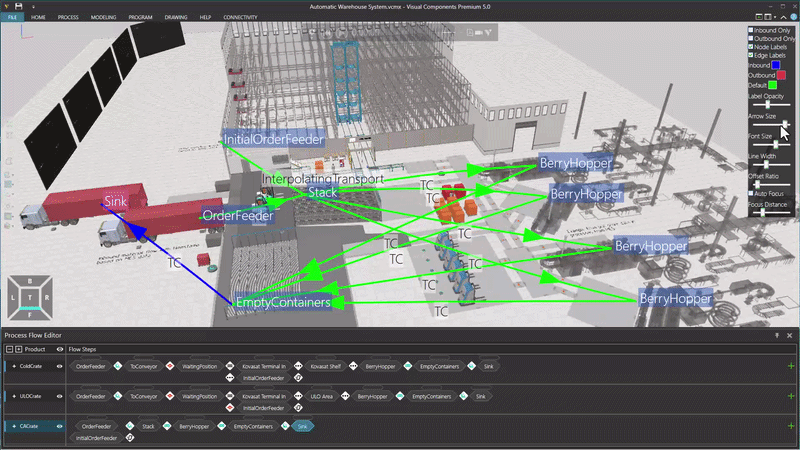
Task: Select the ULO Area flow step
Action: tap(321, 396)
